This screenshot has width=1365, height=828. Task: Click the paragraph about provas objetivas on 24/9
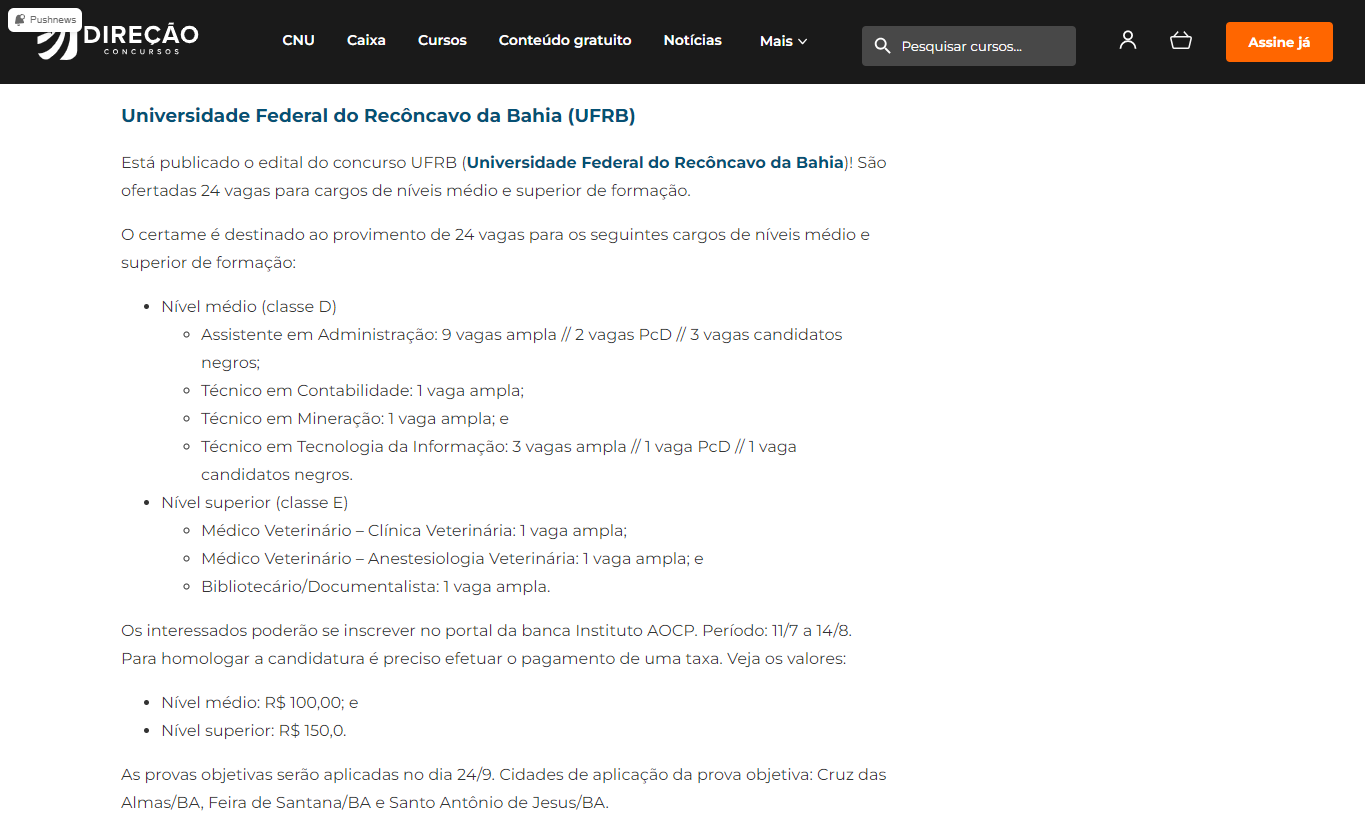pyautogui.click(x=503, y=788)
